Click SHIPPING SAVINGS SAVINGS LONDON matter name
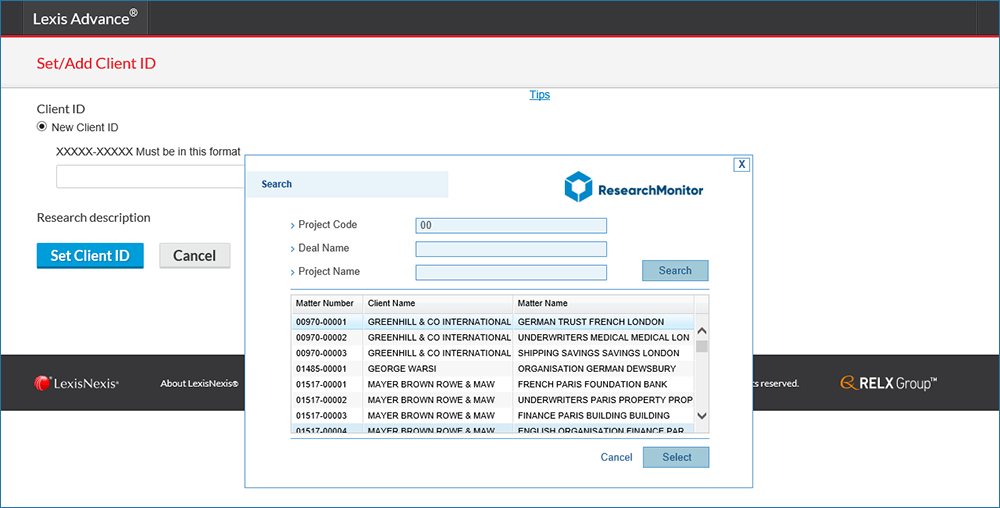The width and height of the screenshot is (1000, 508). pyautogui.click(x=598, y=353)
